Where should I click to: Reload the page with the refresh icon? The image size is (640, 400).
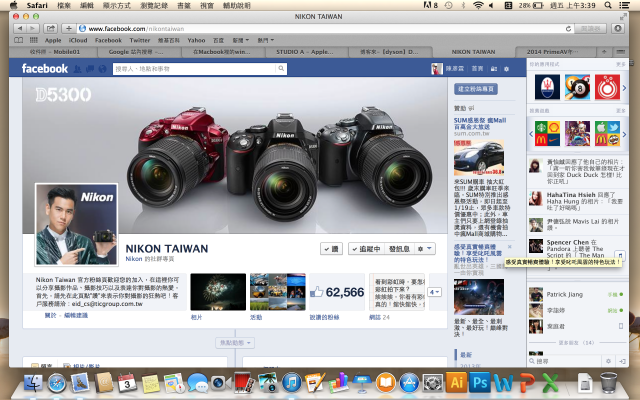(568, 29)
